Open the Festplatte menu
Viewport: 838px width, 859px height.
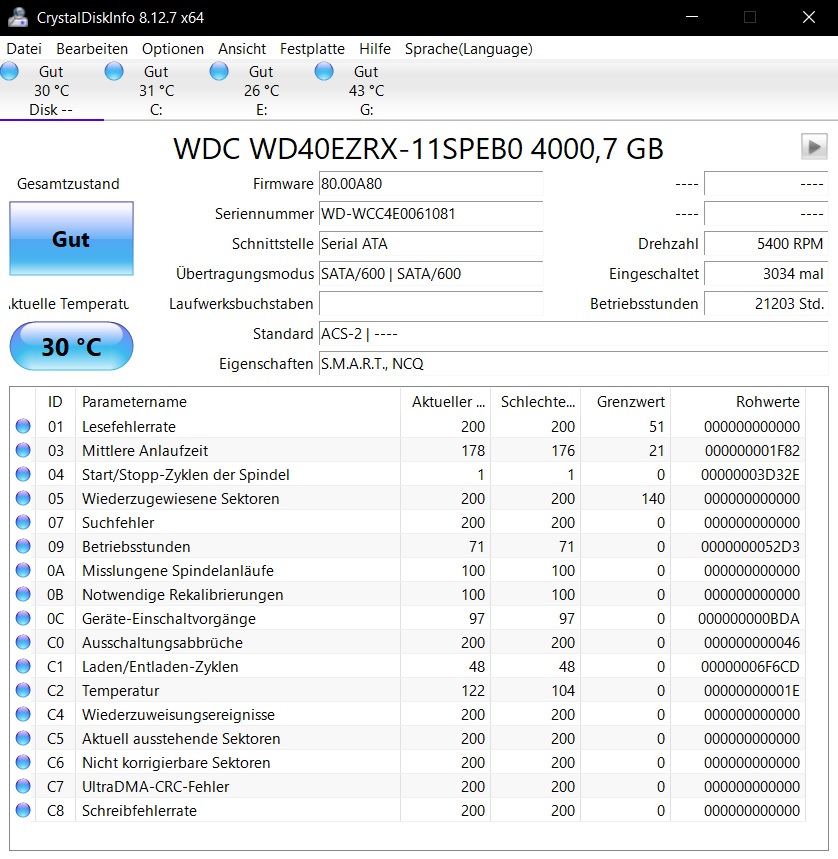pos(312,49)
